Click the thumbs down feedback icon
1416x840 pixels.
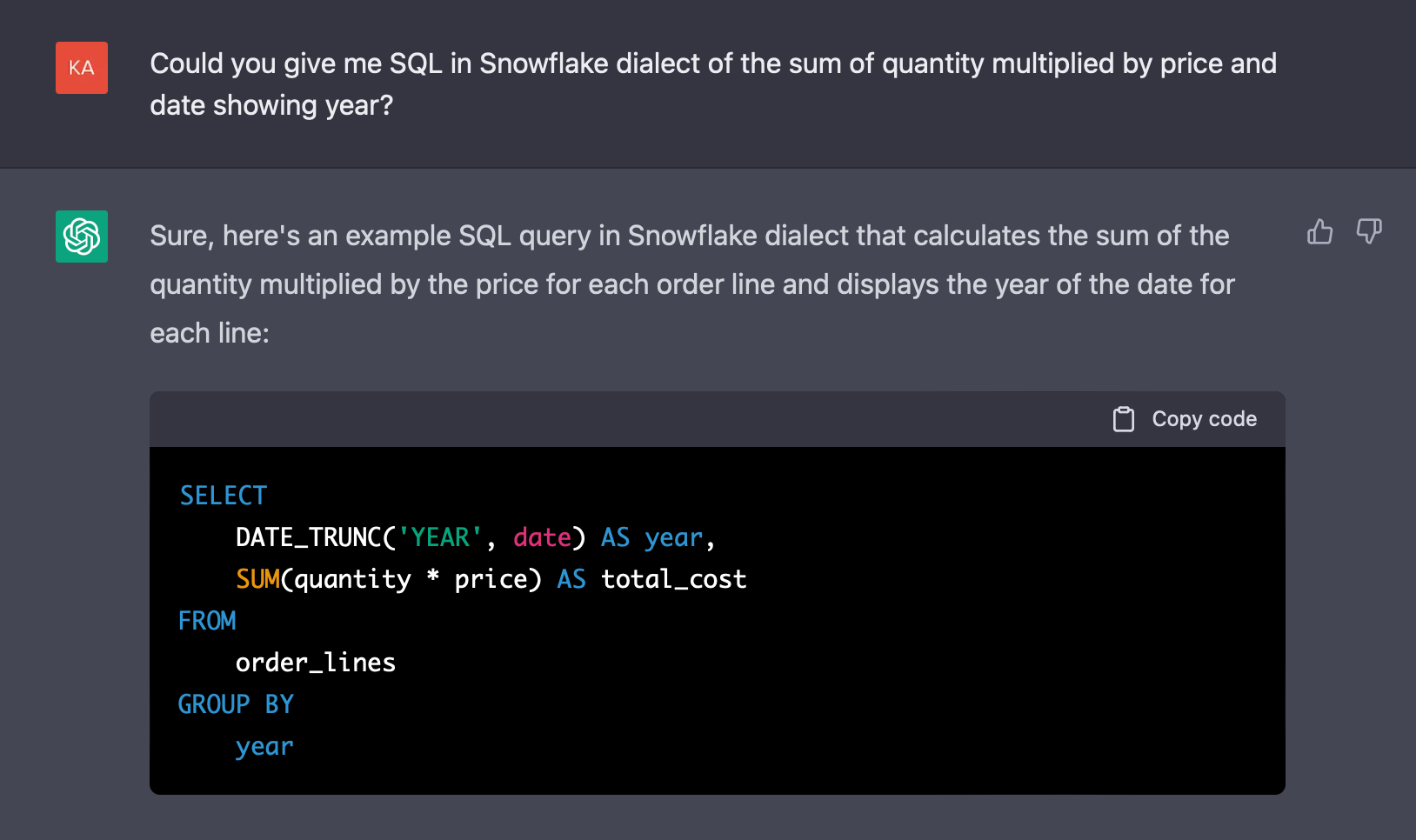(x=1368, y=231)
